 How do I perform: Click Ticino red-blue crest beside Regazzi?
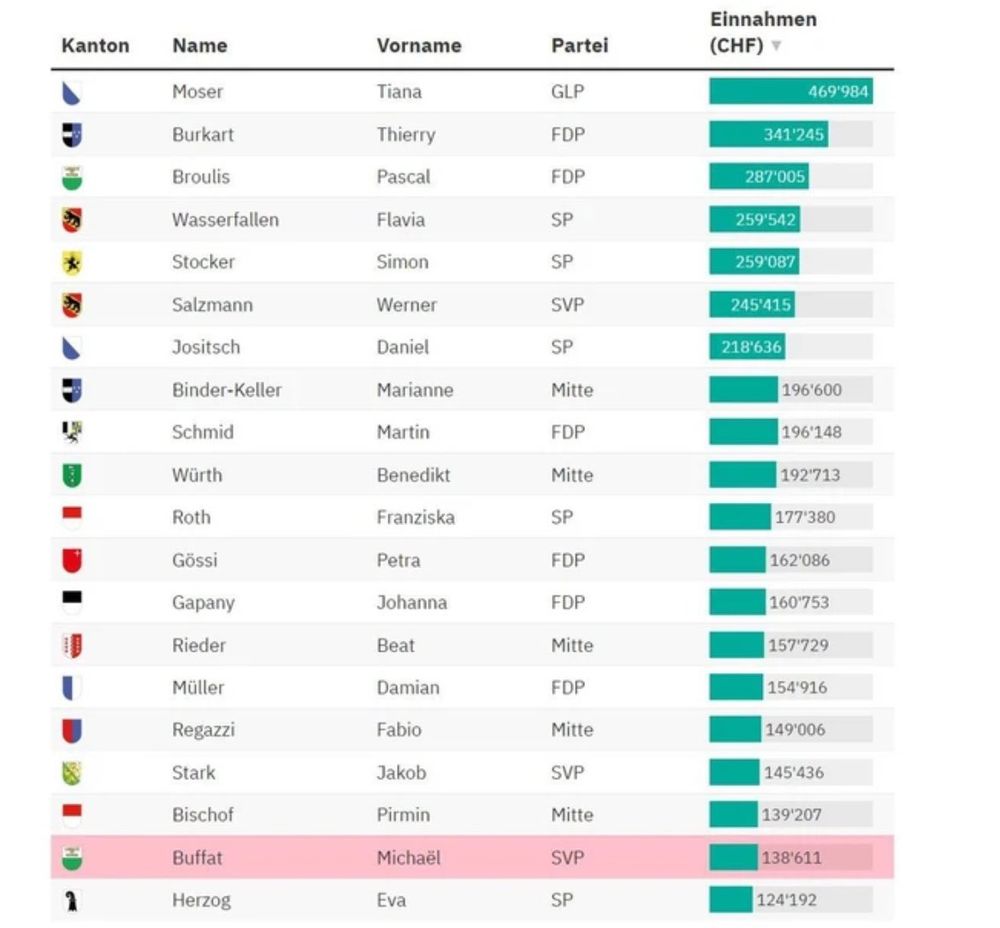click(72, 731)
